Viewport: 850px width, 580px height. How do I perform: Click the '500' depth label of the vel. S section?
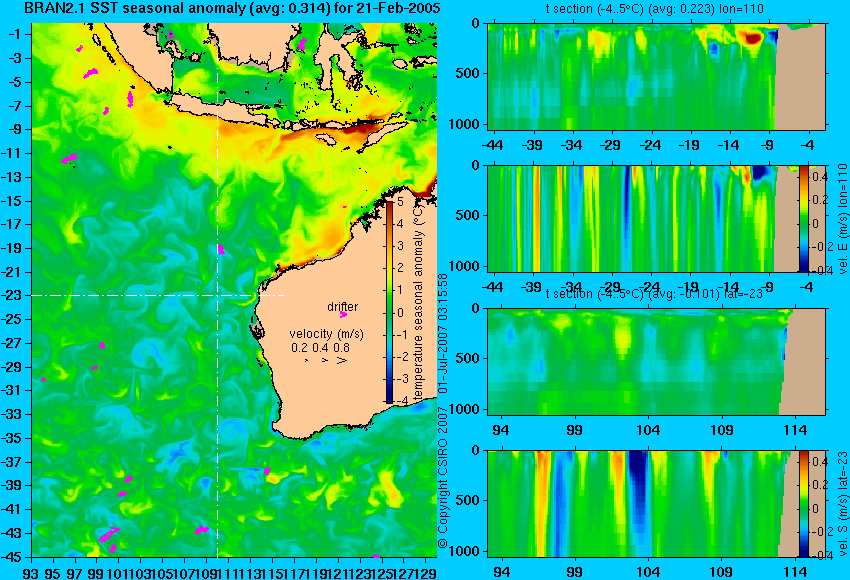pyautogui.click(x=469, y=500)
